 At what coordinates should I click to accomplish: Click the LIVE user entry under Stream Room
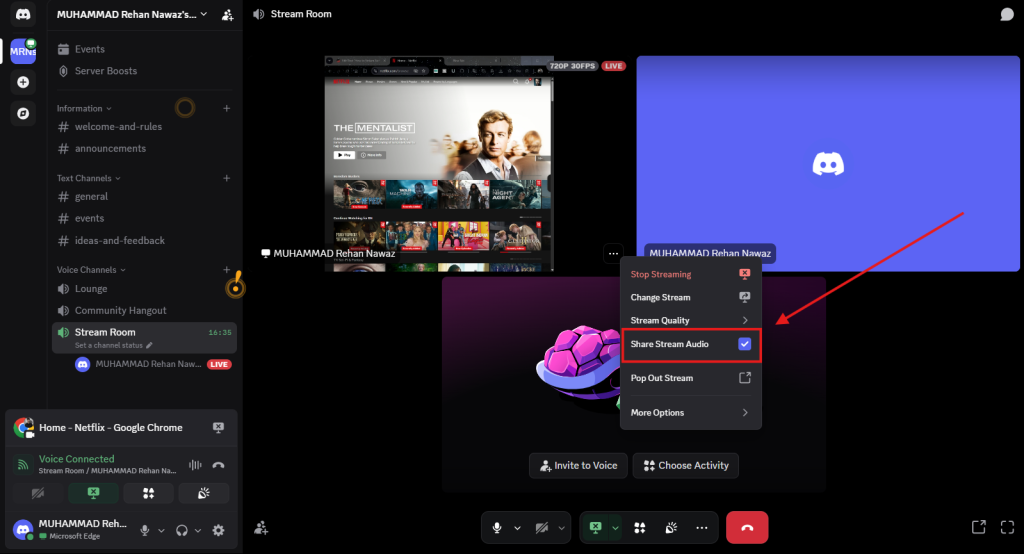tap(153, 365)
